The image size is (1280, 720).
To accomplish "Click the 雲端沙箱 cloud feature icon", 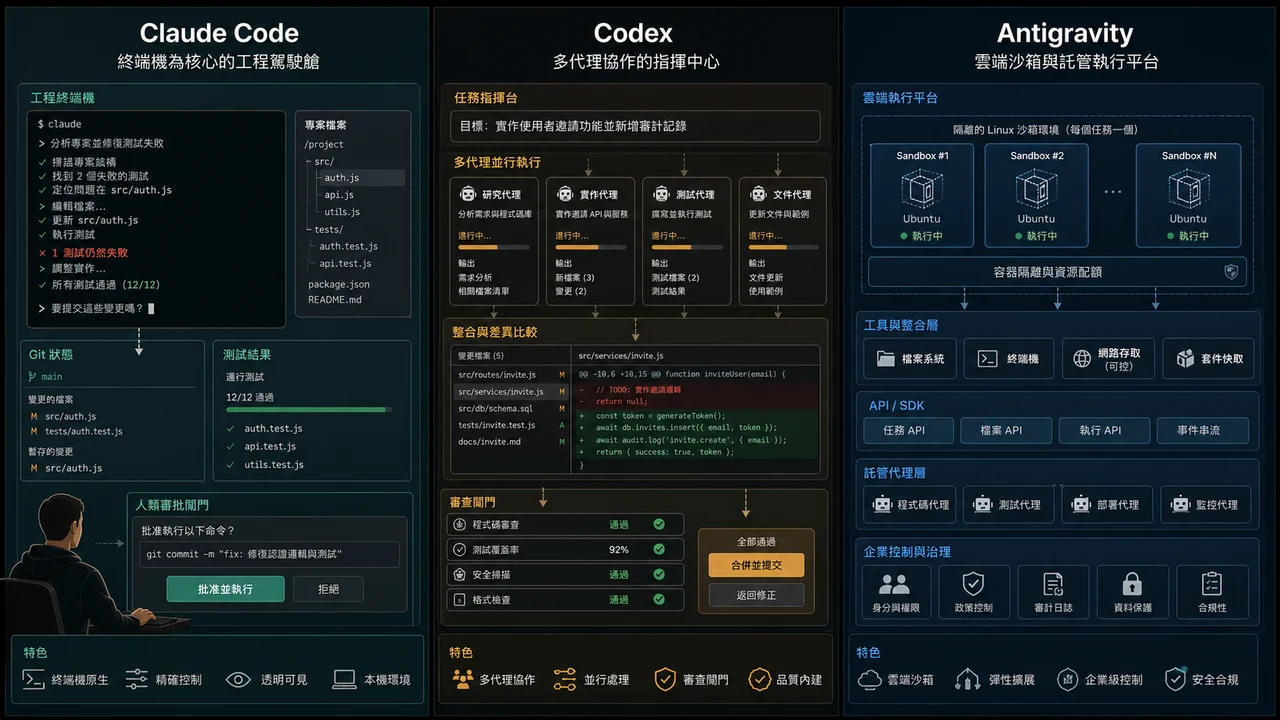I will pos(870,679).
